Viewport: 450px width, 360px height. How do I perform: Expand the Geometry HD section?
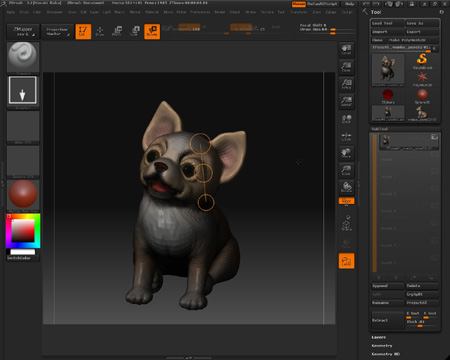[x=386, y=354]
